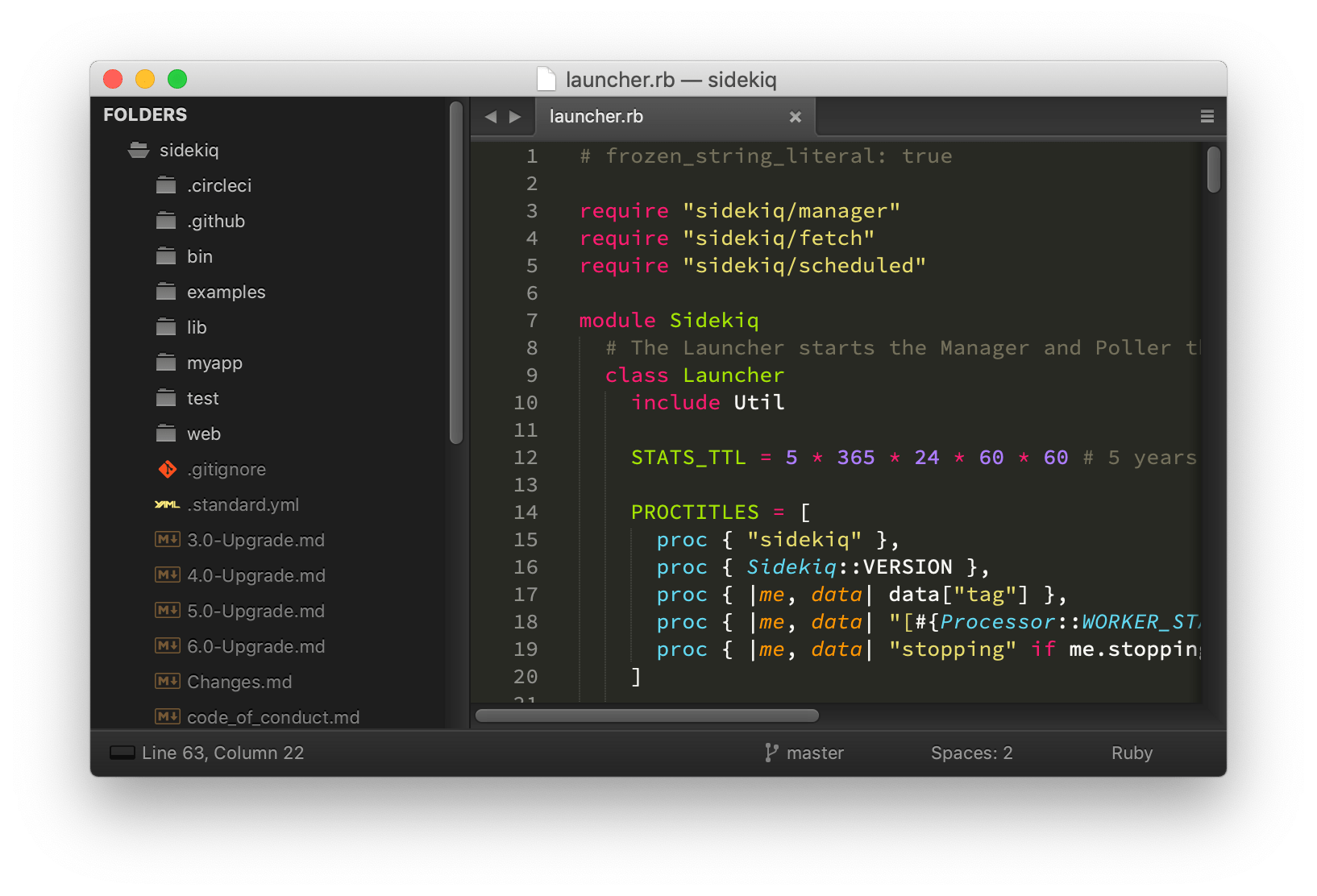Image resolution: width=1317 pixels, height=896 pixels.
Task: Expand the web folder
Action: (204, 433)
